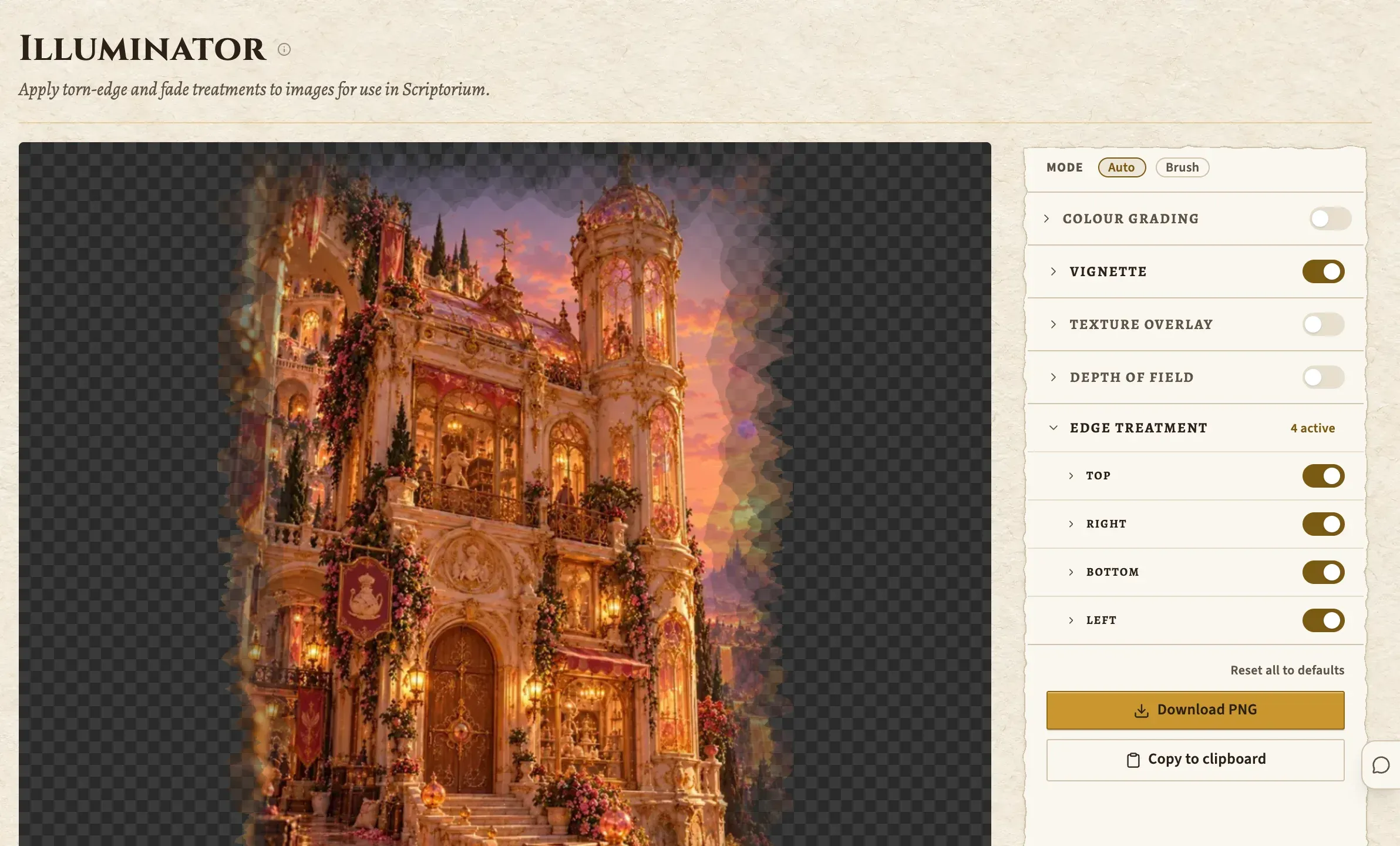Enable the Texture Overlay toggle
This screenshot has width=1400, height=846.
pos(1323,324)
